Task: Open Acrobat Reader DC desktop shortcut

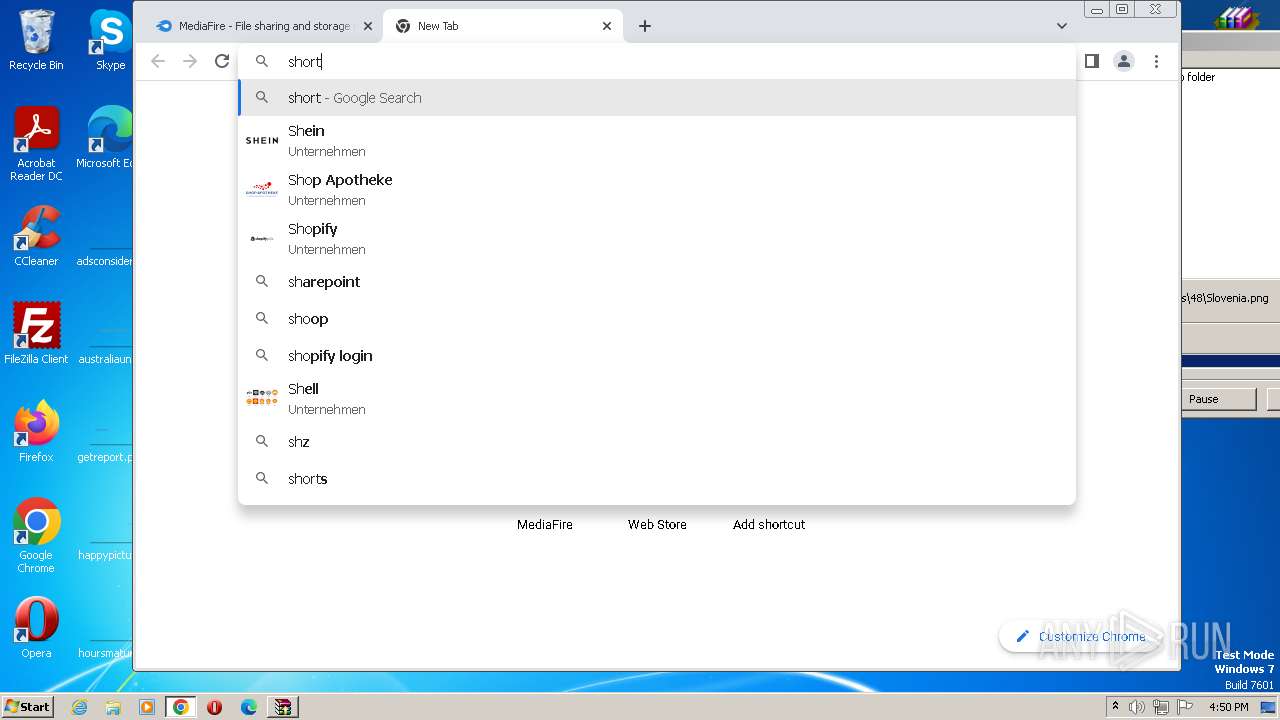Action: [x=36, y=145]
